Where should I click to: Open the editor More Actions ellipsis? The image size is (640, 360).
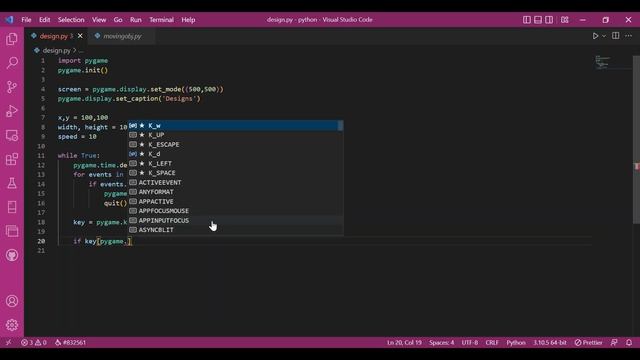628,36
